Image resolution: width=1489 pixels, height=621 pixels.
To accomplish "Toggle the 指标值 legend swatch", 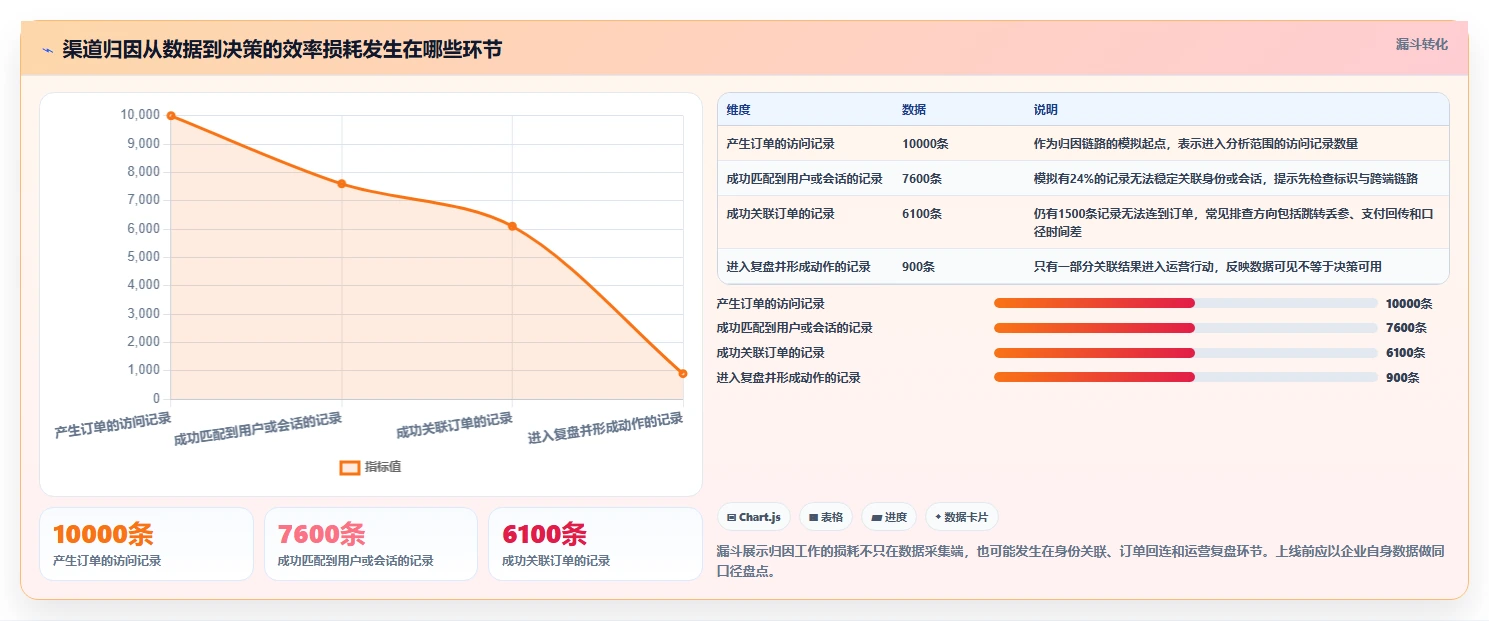I will click(x=350, y=467).
